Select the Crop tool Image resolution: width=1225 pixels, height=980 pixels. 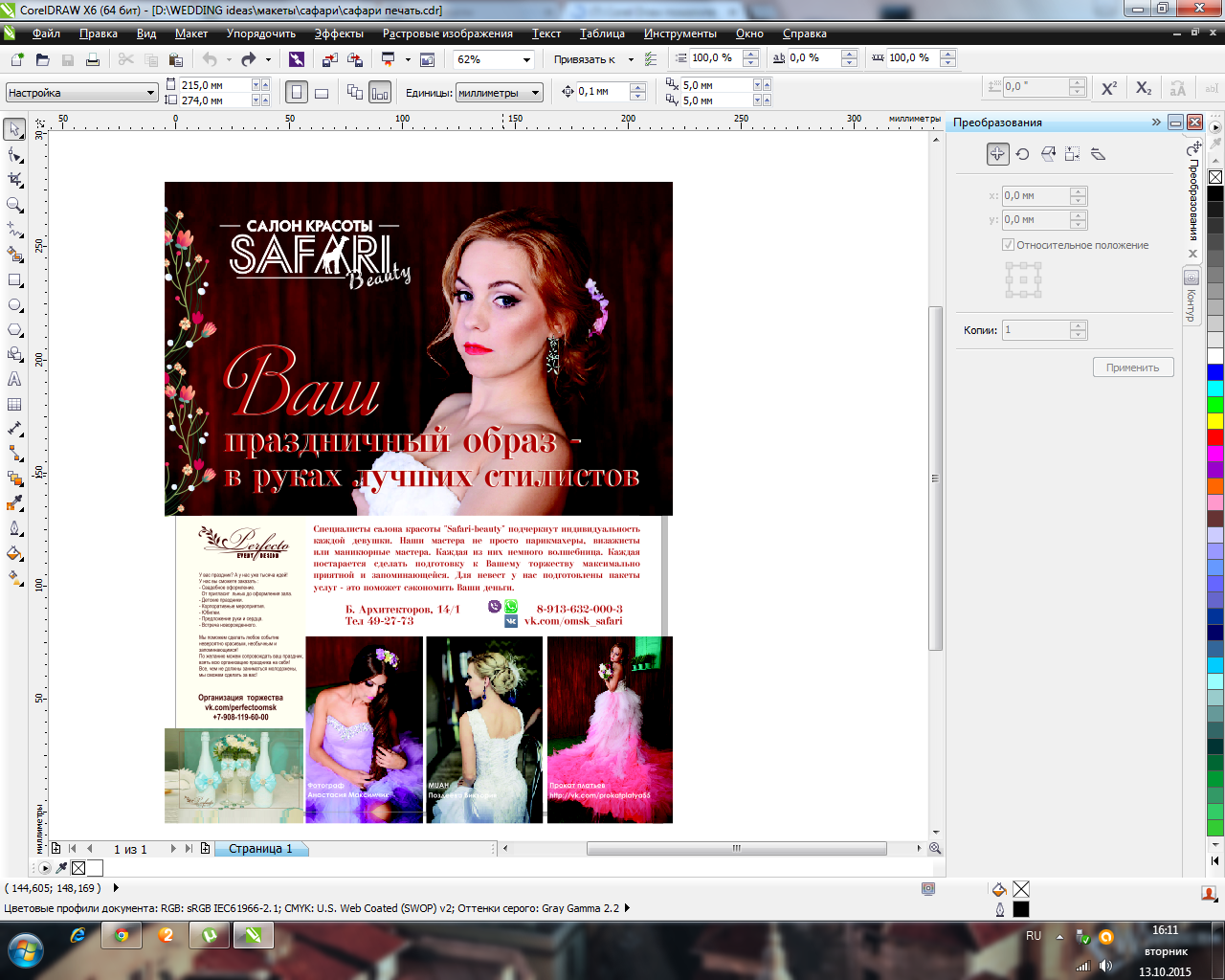click(15, 179)
